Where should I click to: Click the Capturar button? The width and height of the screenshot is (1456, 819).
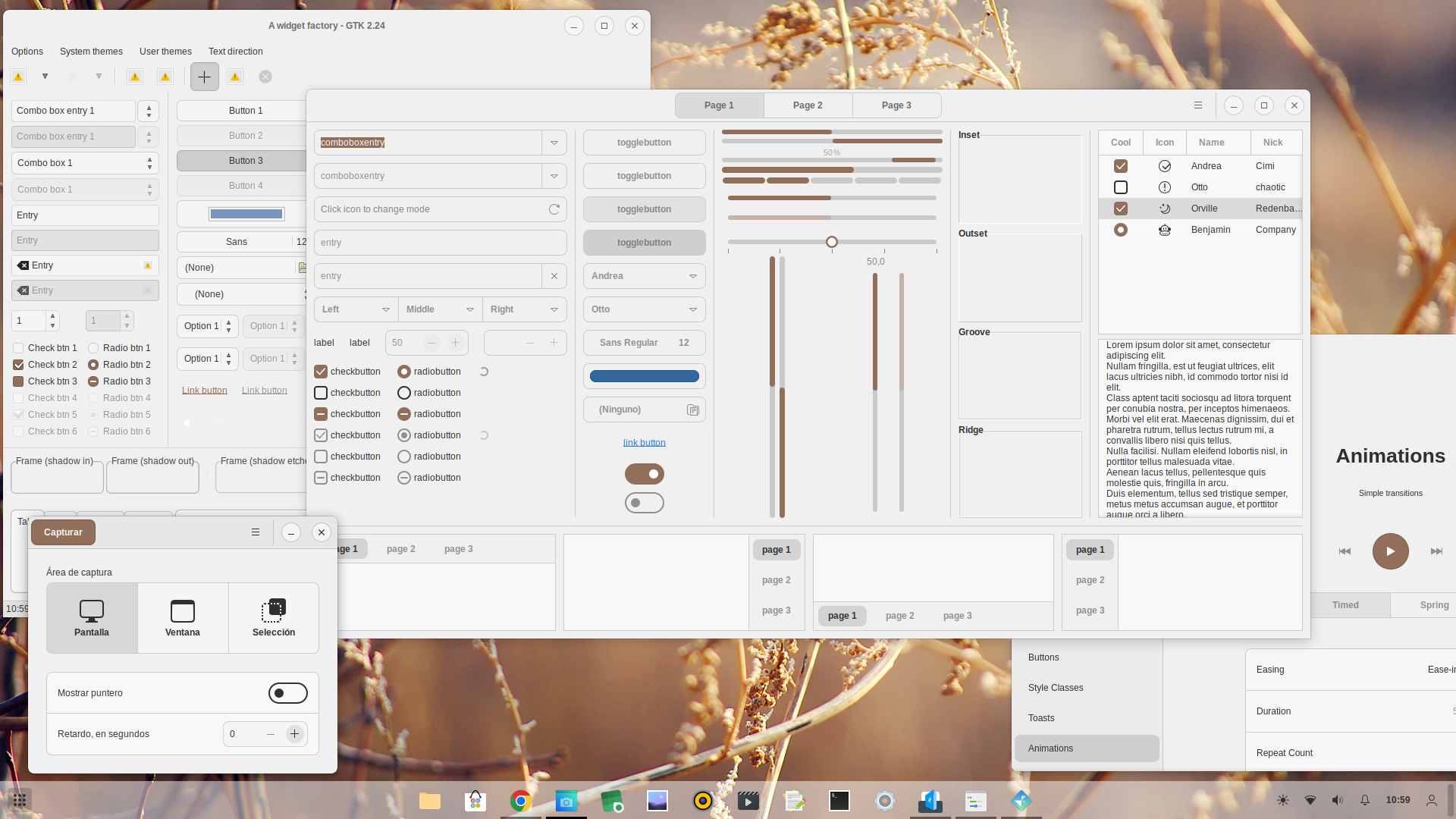(63, 532)
